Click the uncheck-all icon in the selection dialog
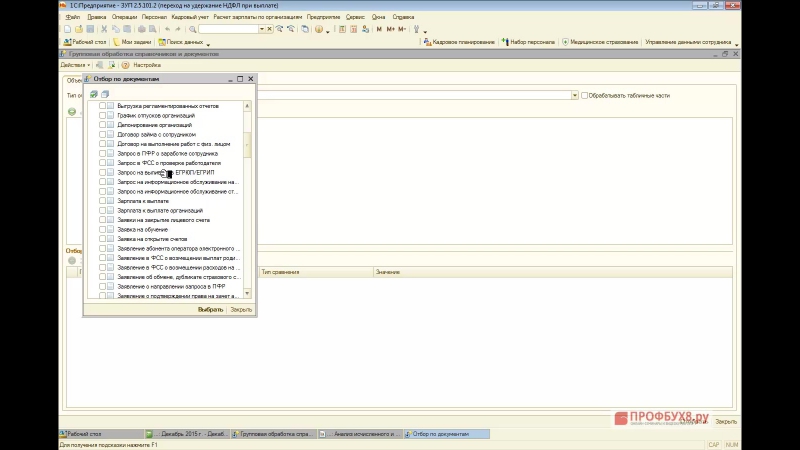Screen dimensions: 800x450 [103, 94]
